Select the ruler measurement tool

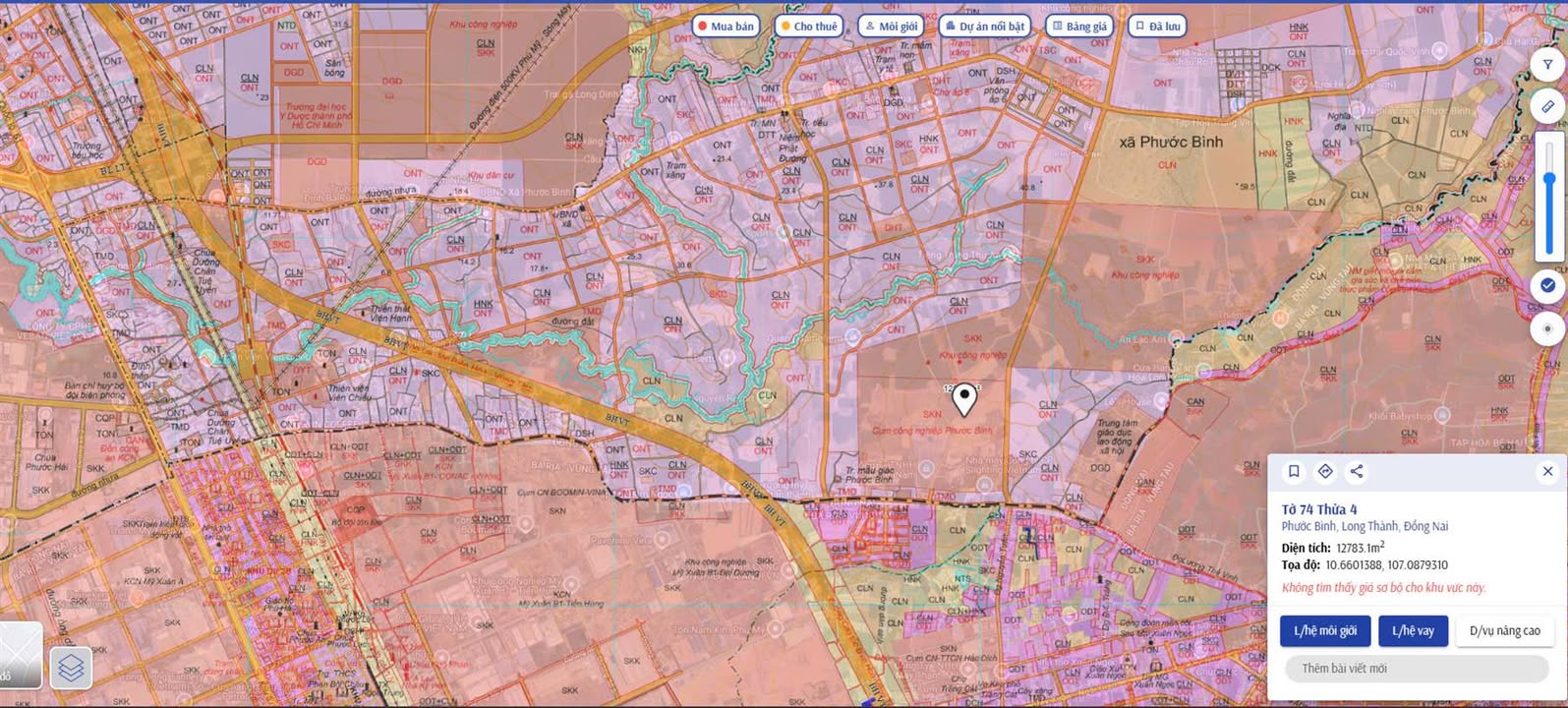(x=1547, y=106)
